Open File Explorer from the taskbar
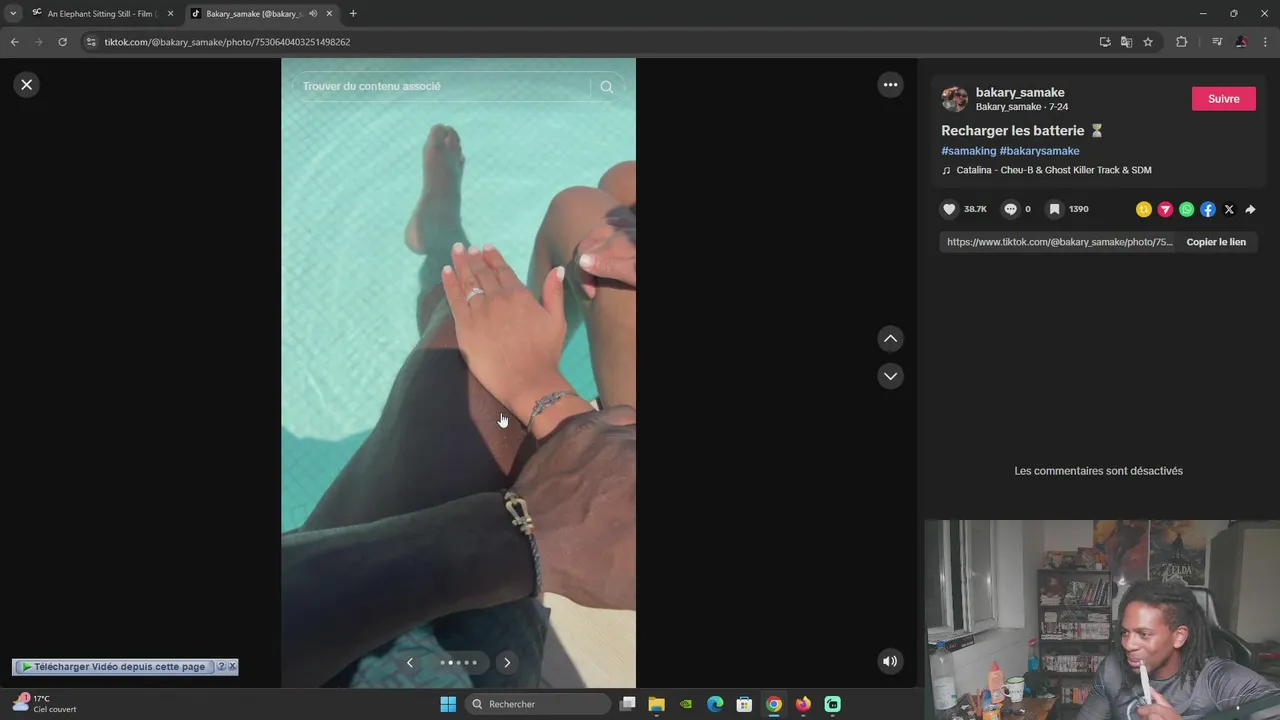Viewport: 1280px width, 720px height. click(656, 704)
